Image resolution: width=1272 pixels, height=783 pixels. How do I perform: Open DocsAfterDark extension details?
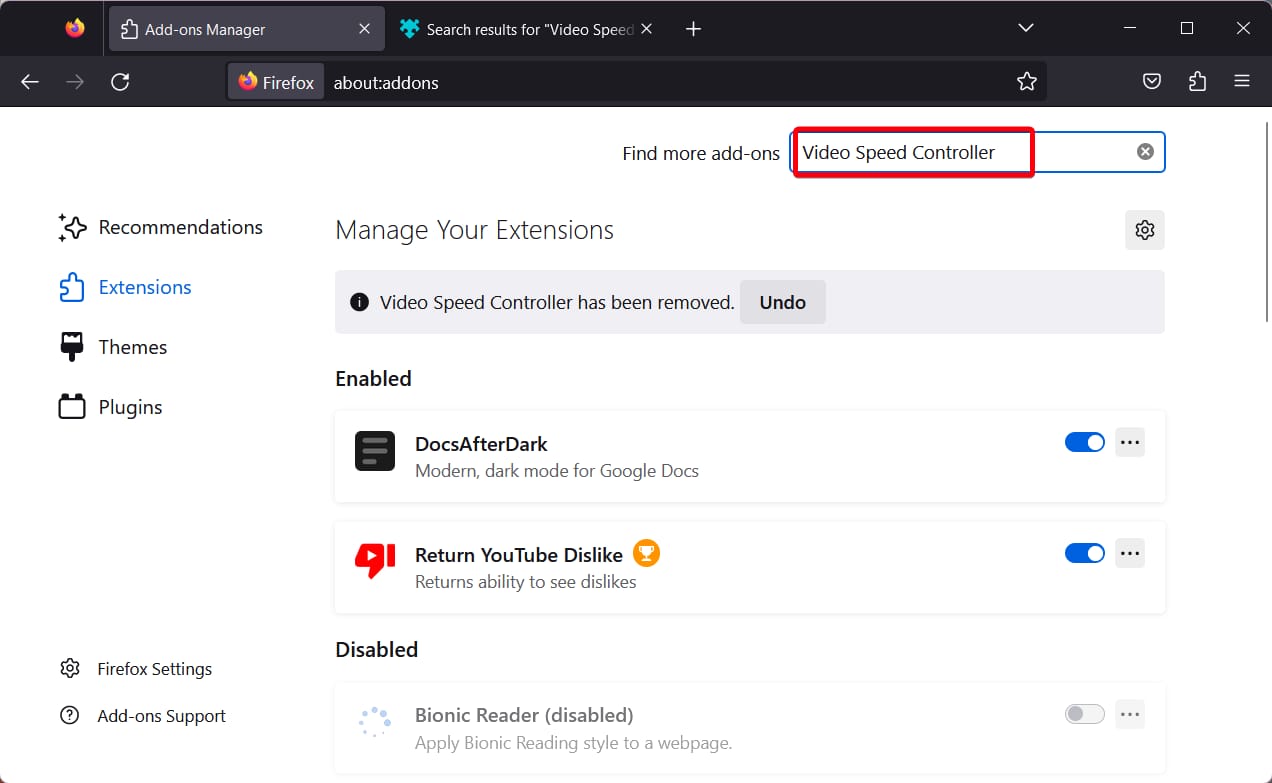(481, 444)
